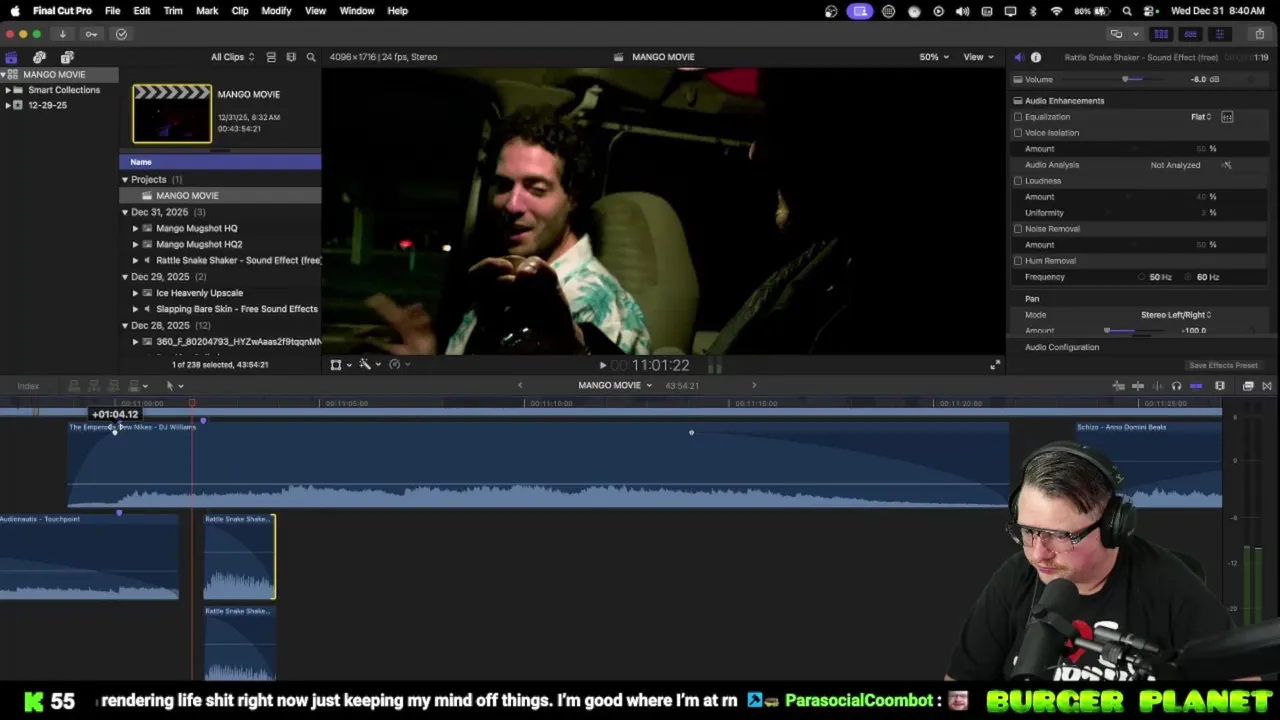Toggle the Audio Enhancements section checkbox
The width and height of the screenshot is (1280, 720).
[x=1018, y=101]
